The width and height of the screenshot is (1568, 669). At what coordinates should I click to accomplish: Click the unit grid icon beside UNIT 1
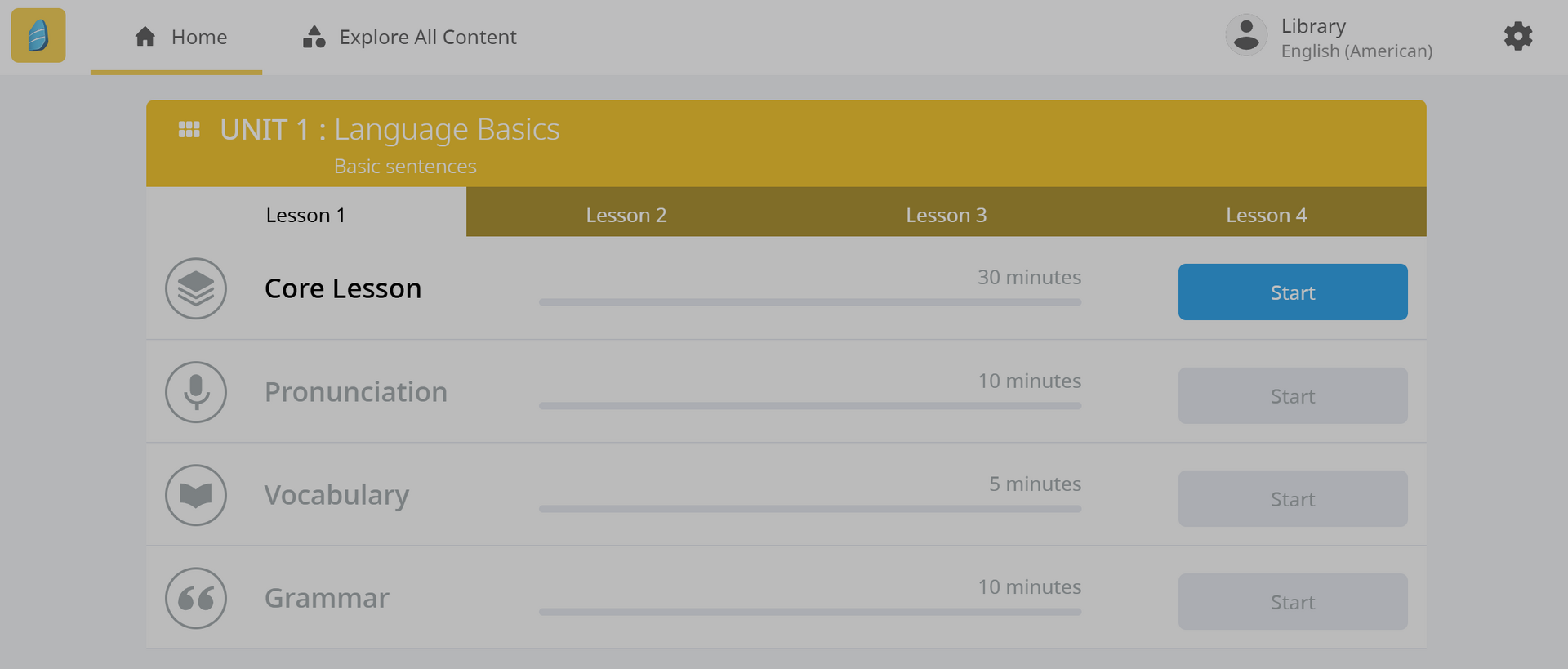(x=189, y=130)
